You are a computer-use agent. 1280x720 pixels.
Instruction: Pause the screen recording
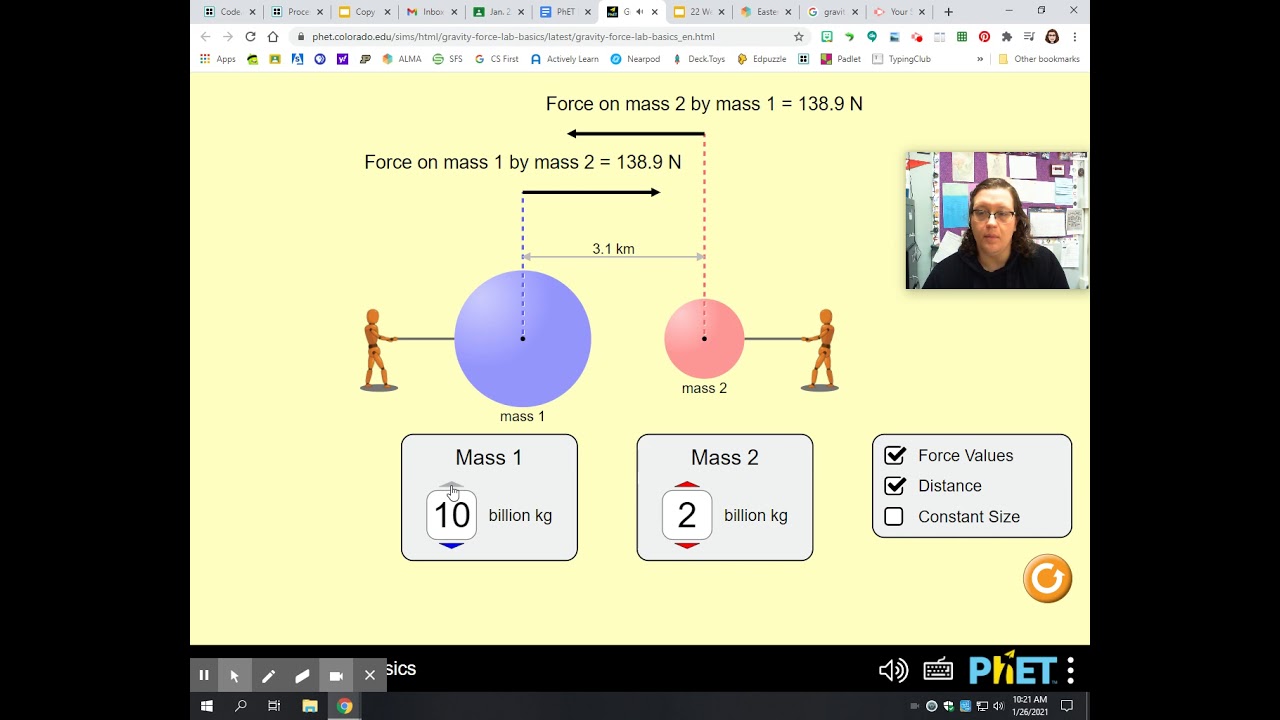(x=204, y=675)
